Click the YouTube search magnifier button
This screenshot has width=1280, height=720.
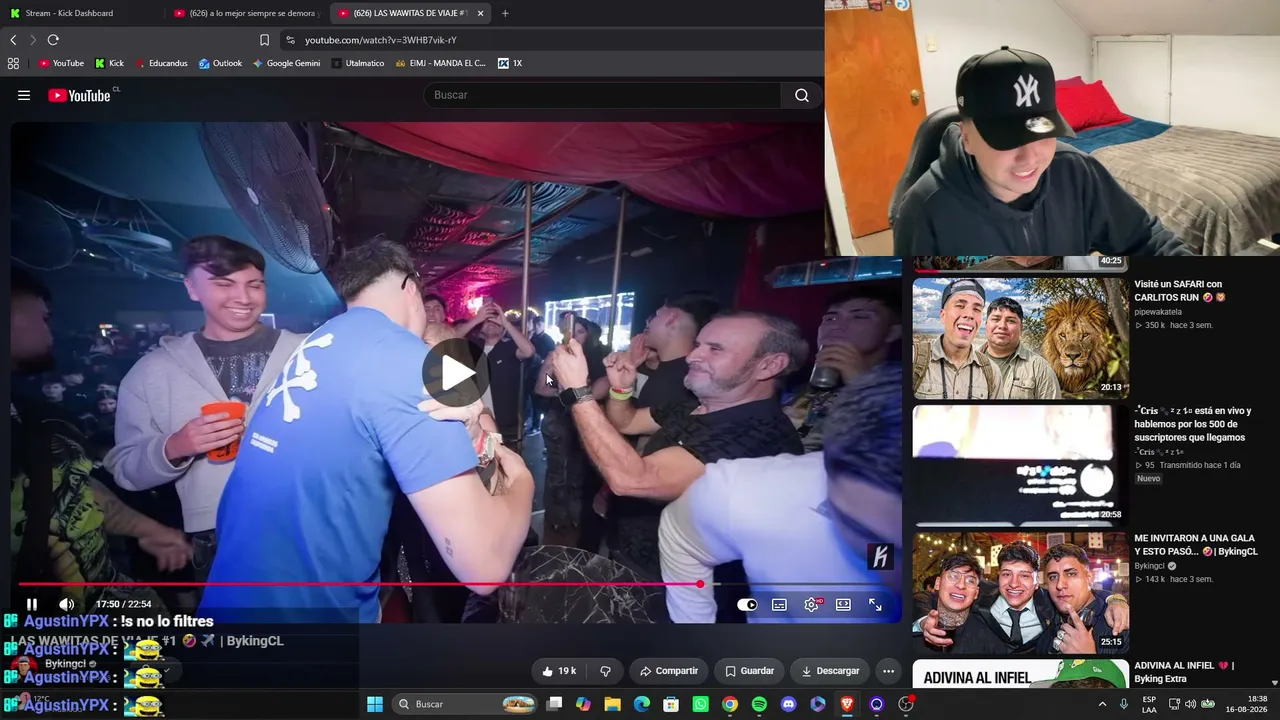click(x=802, y=95)
